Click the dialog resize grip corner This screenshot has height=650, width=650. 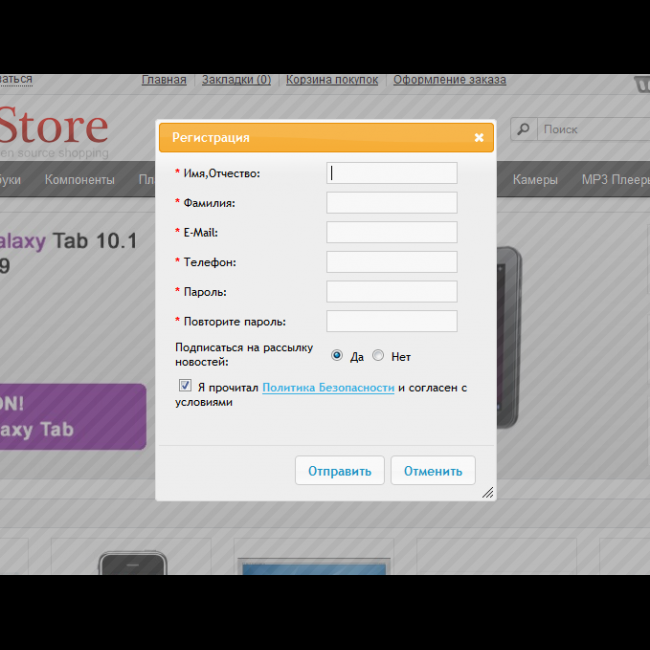pos(488,492)
